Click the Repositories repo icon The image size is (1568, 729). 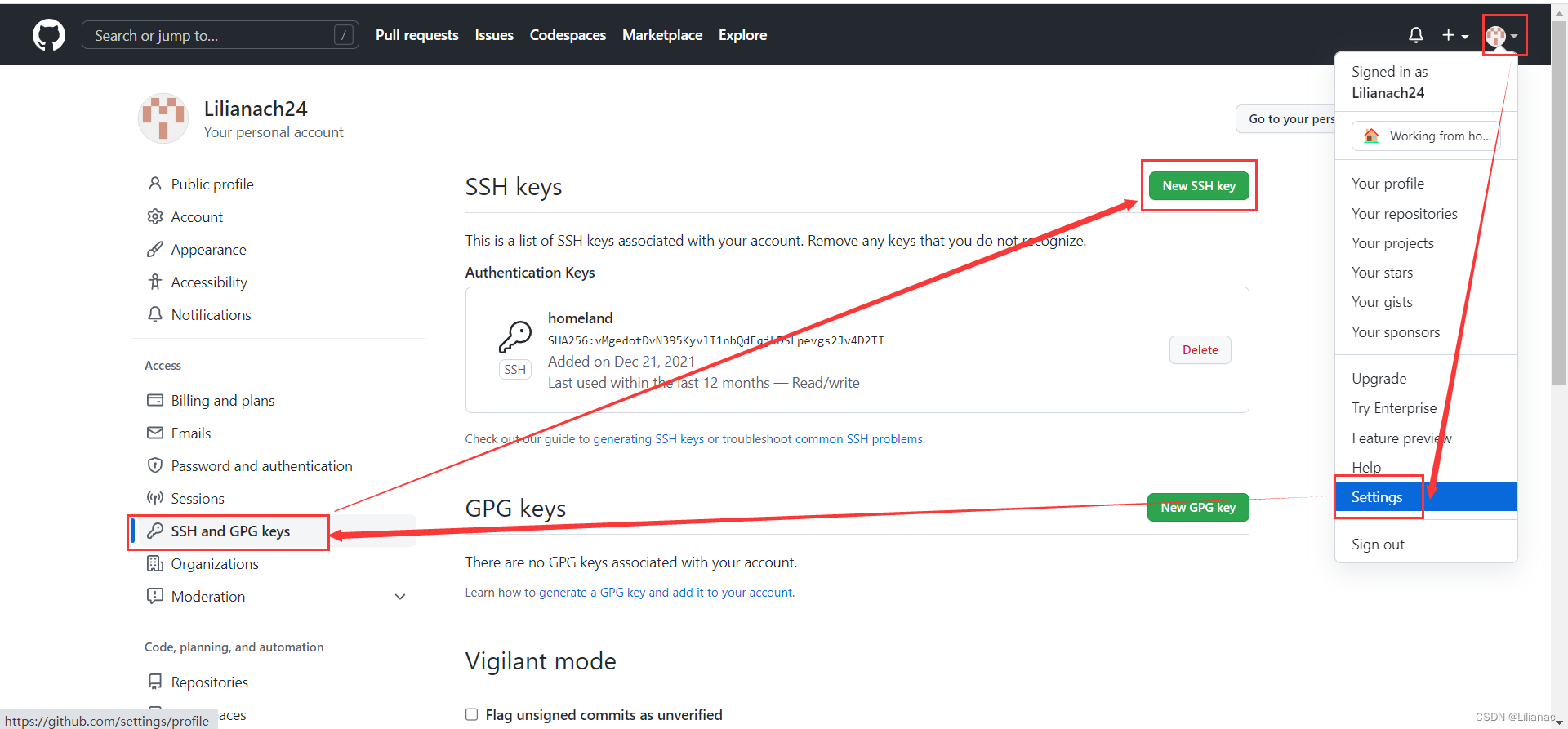[155, 682]
